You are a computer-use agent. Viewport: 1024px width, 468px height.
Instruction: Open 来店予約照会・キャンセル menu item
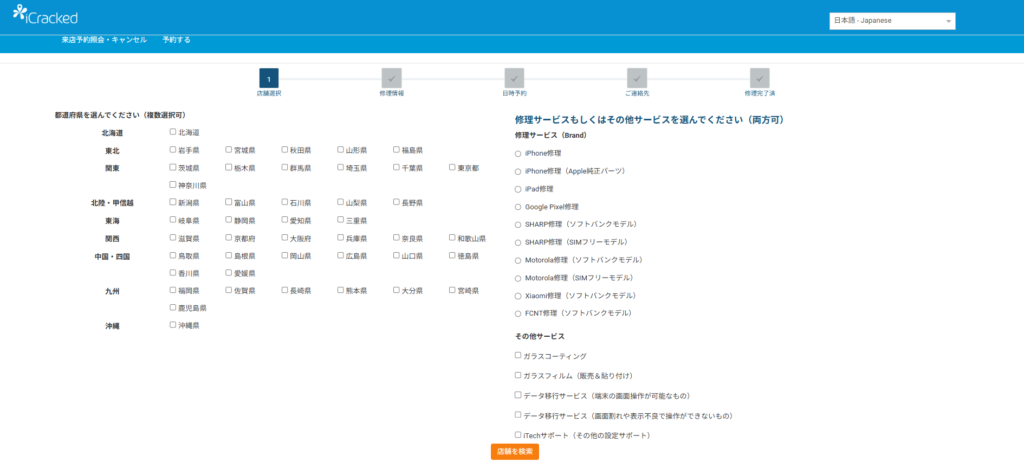pyautogui.click(x=104, y=40)
